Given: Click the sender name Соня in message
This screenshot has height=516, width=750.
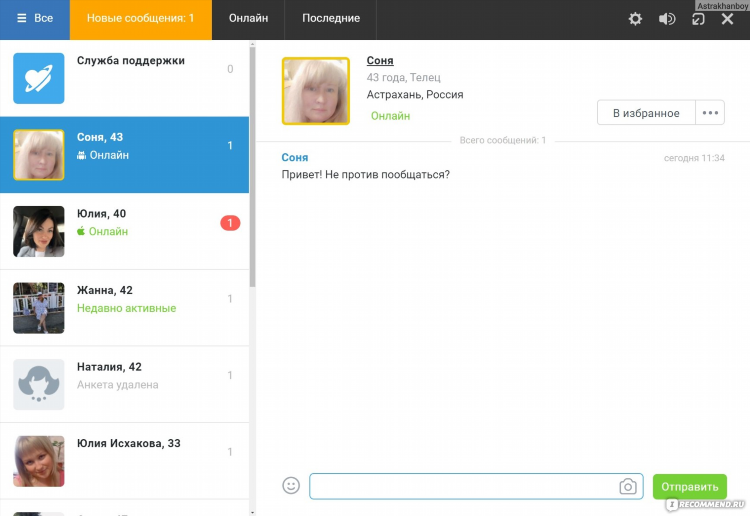Looking at the screenshot, I should [x=295, y=157].
